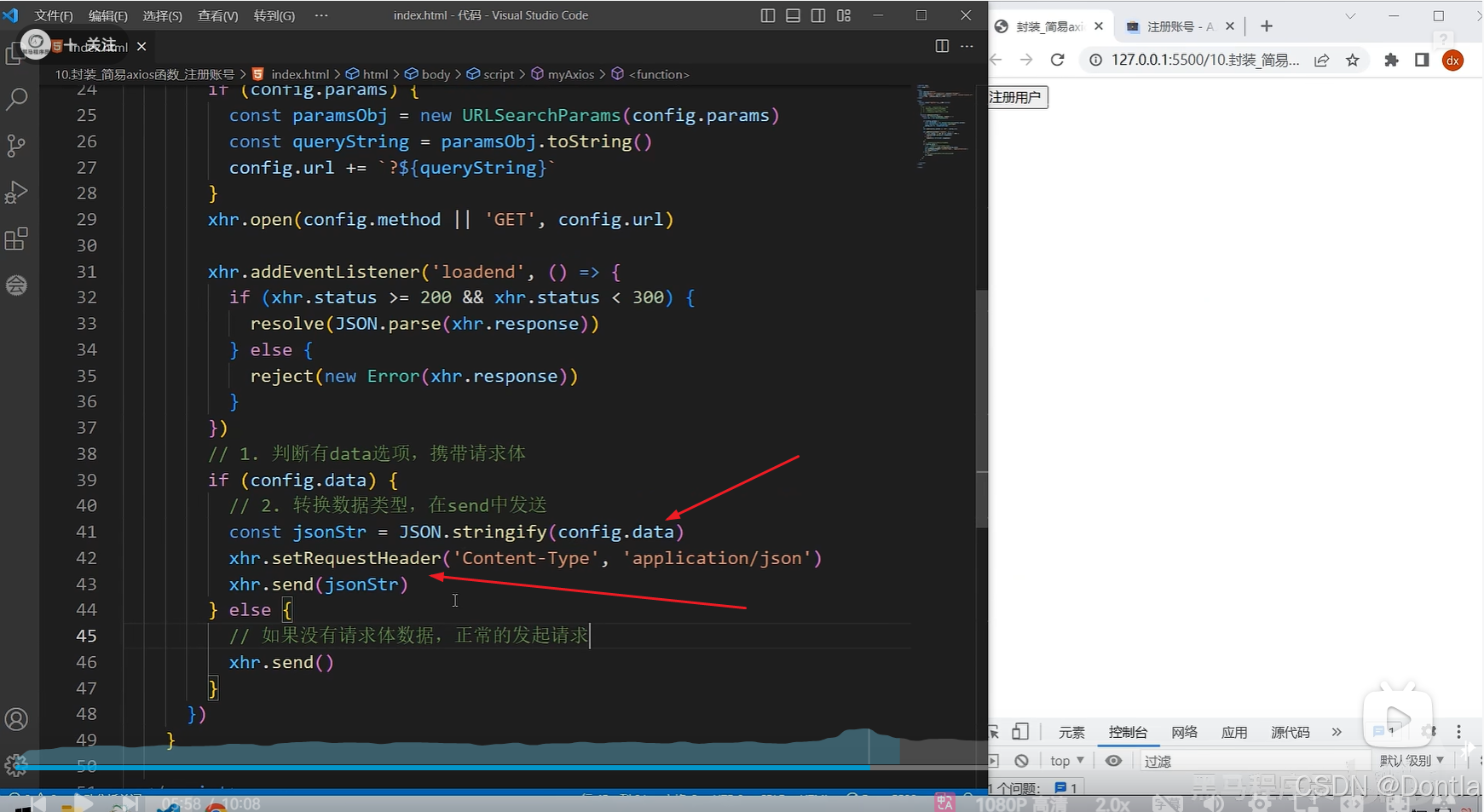Open 默认级别 log level dropdown

(1412, 761)
